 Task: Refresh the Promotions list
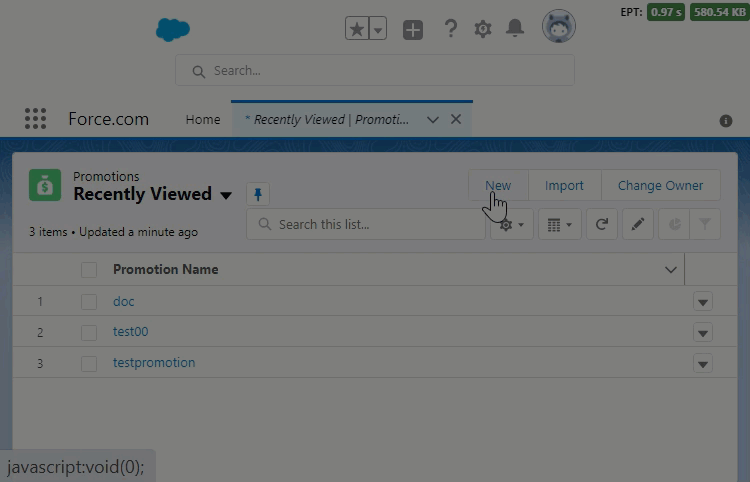coord(601,225)
